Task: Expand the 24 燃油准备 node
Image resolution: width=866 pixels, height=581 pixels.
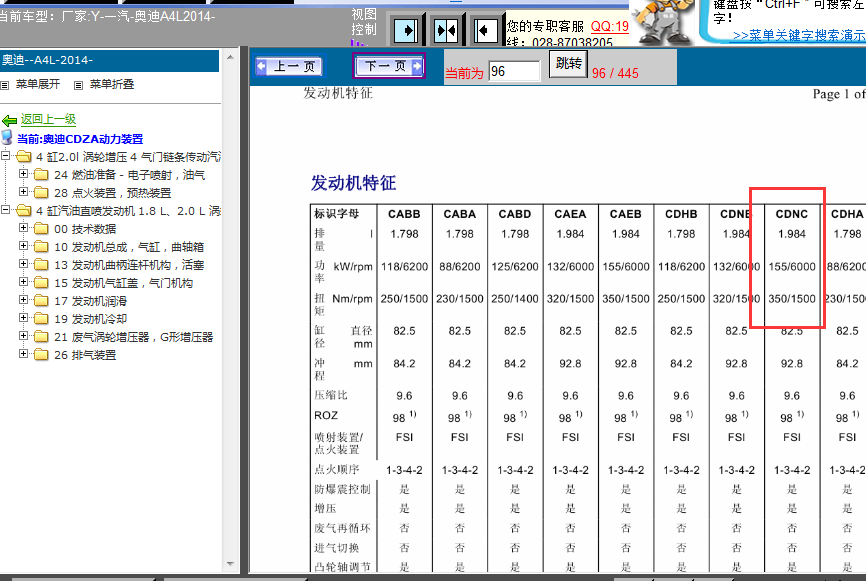Action: [23, 173]
